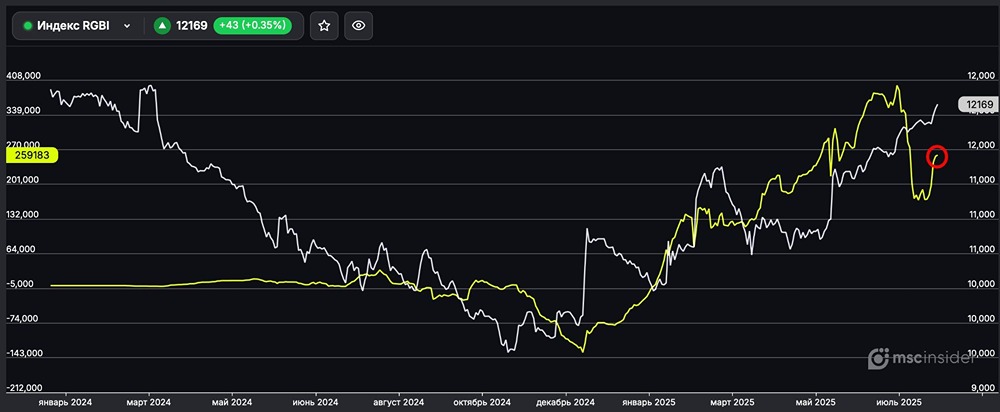The image size is (1000, 412).
Task: Click the yellow 259183 axis value label
Action: point(32,155)
